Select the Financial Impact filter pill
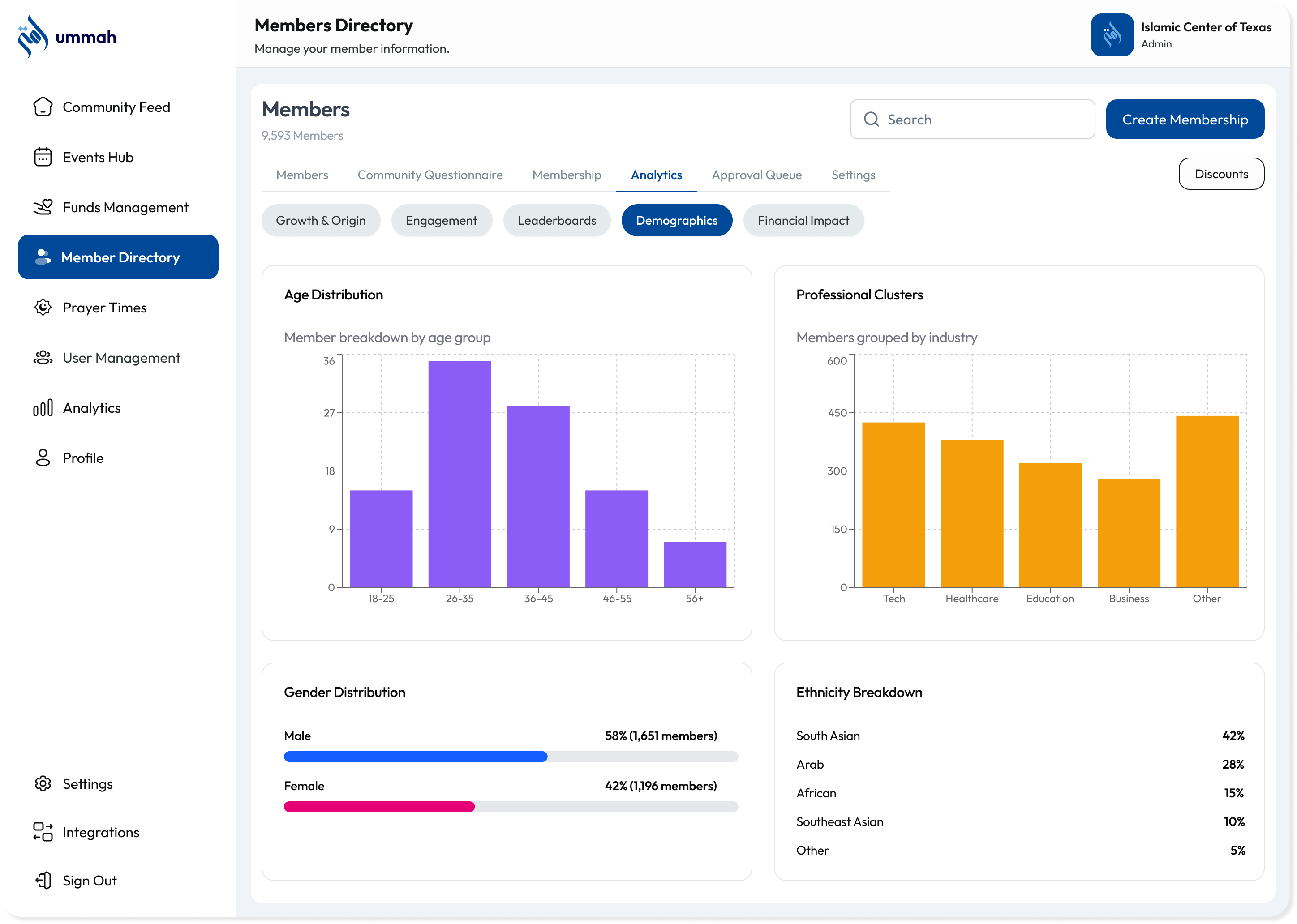This screenshot has width=1297, height=924. point(803,220)
